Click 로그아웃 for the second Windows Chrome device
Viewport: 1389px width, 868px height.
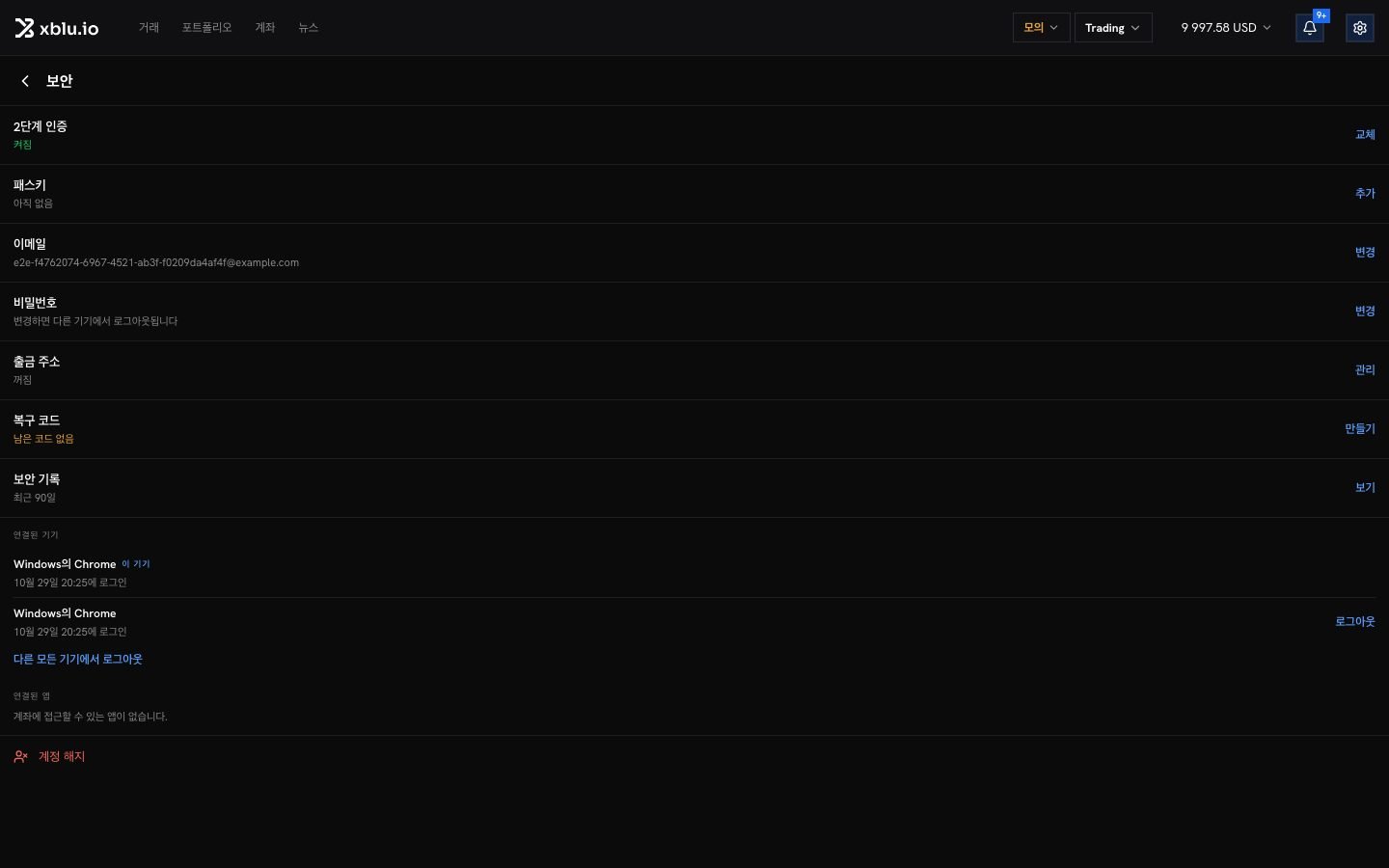pos(1355,622)
